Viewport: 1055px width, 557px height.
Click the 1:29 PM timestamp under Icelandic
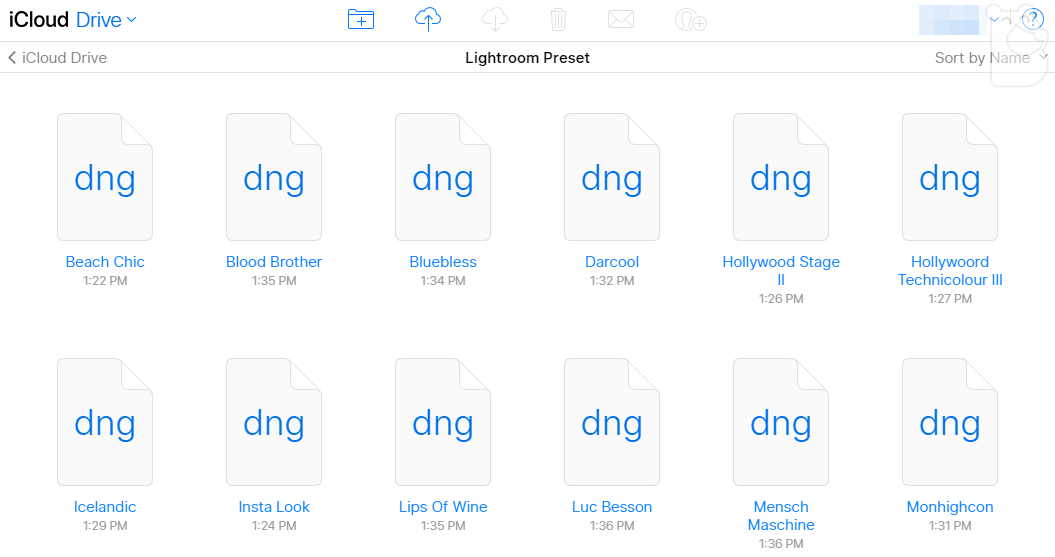coord(105,525)
